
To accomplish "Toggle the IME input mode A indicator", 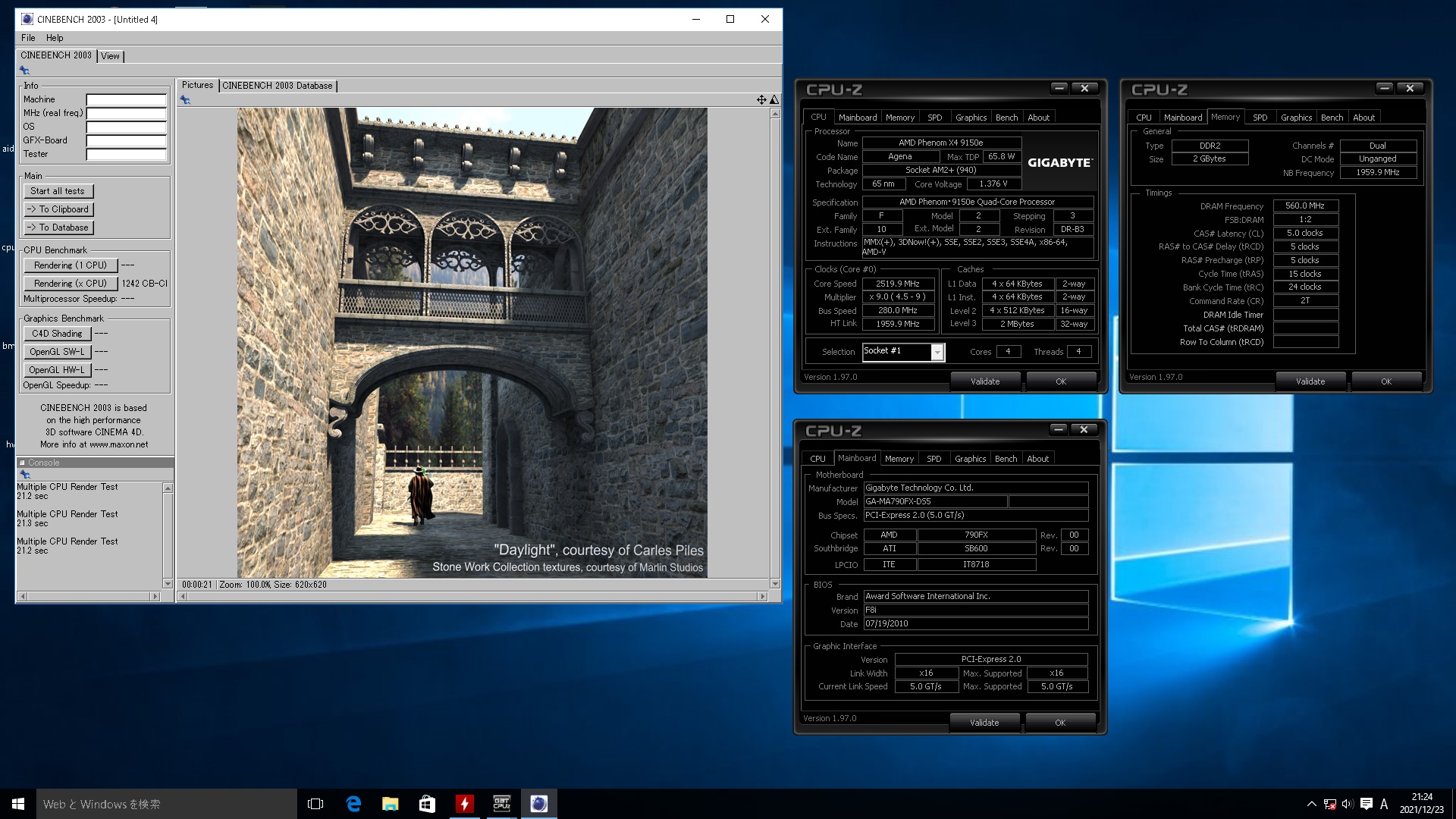I will (x=1384, y=804).
